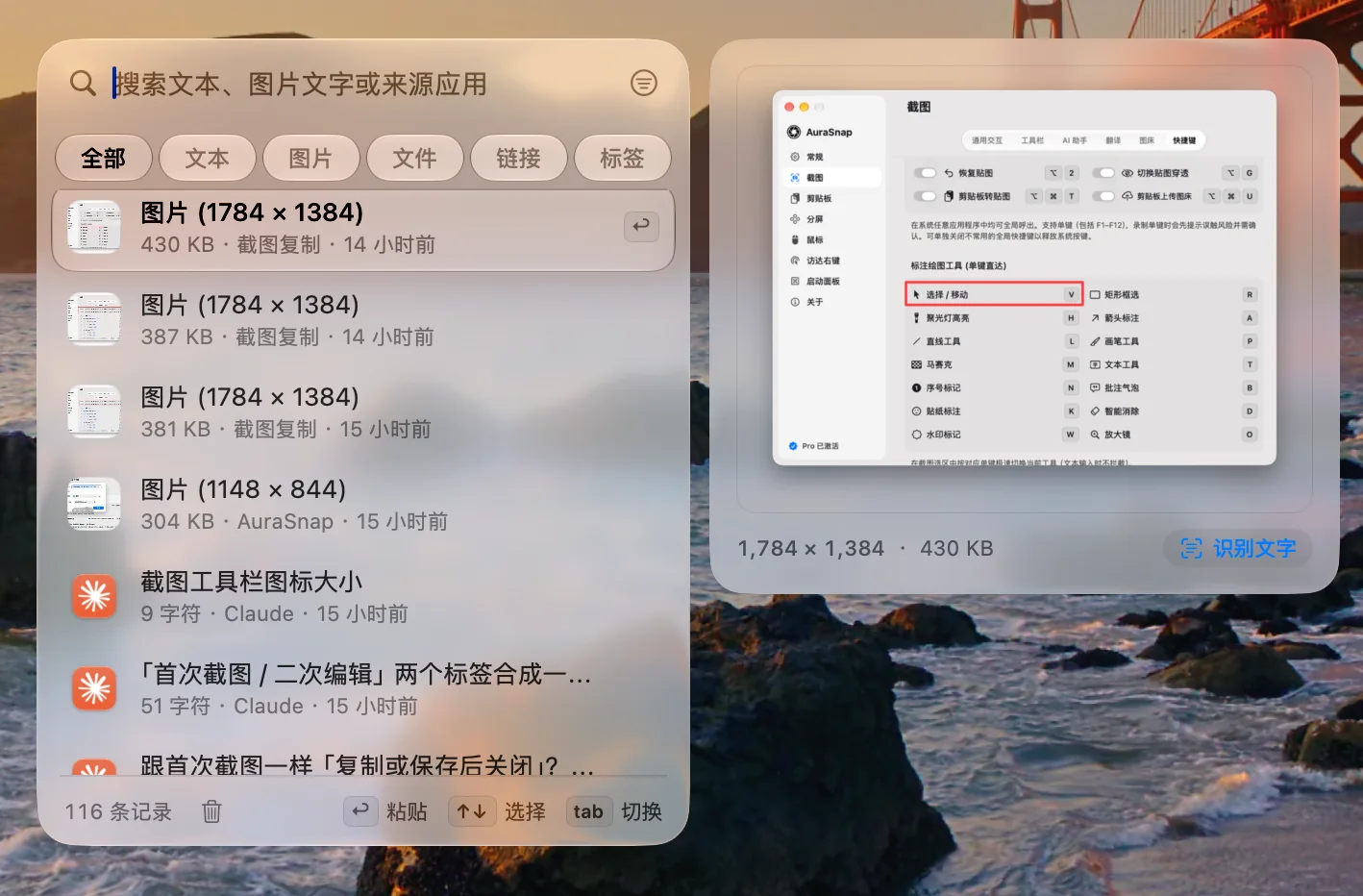Select the 387 KB image thumbnail
Screen dimensions: 1363x896
tap(94, 319)
